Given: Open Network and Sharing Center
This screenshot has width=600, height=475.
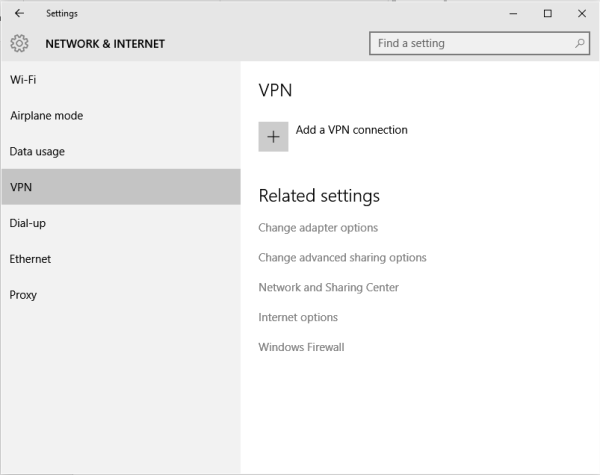Looking at the screenshot, I should [x=328, y=288].
